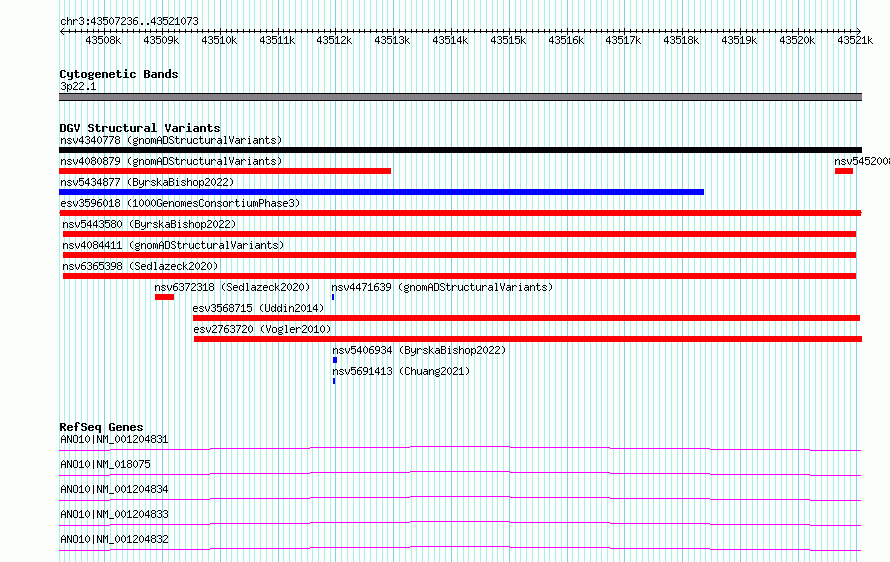The width and height of the screenshot is (890, 562).
Task: Click the 43521k ruler position
Action: [855, 40]
